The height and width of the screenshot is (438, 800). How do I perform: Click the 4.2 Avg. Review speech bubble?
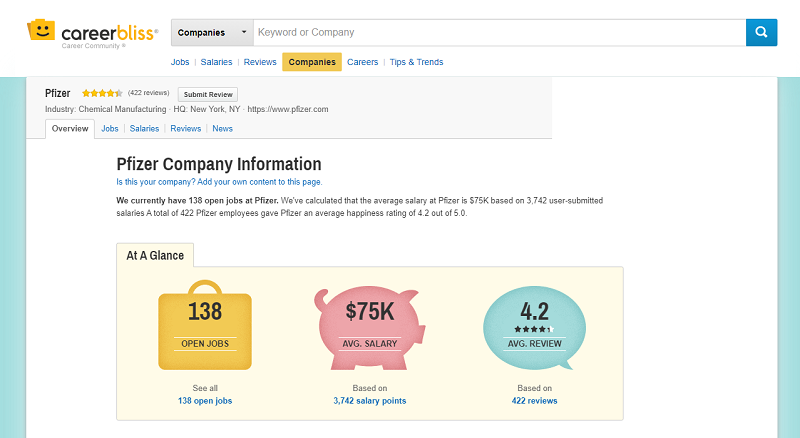tap(534, 327)
